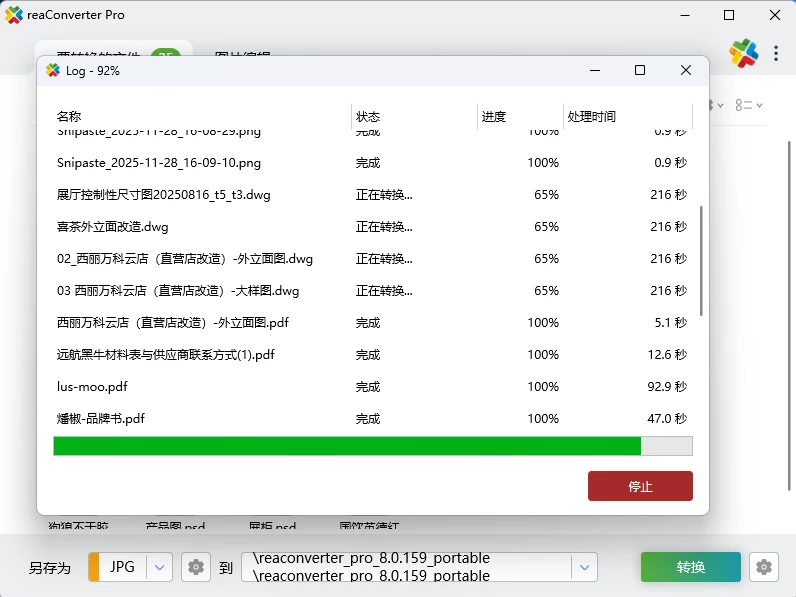Select row lus-moo.pdf
Viewport: 796px width, 597px height.
[372, 386]
